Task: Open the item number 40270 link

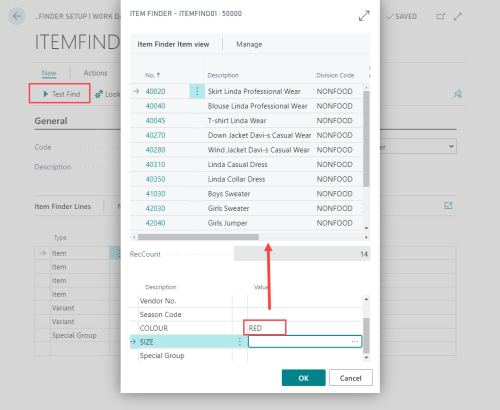Action: click(155, 135)
